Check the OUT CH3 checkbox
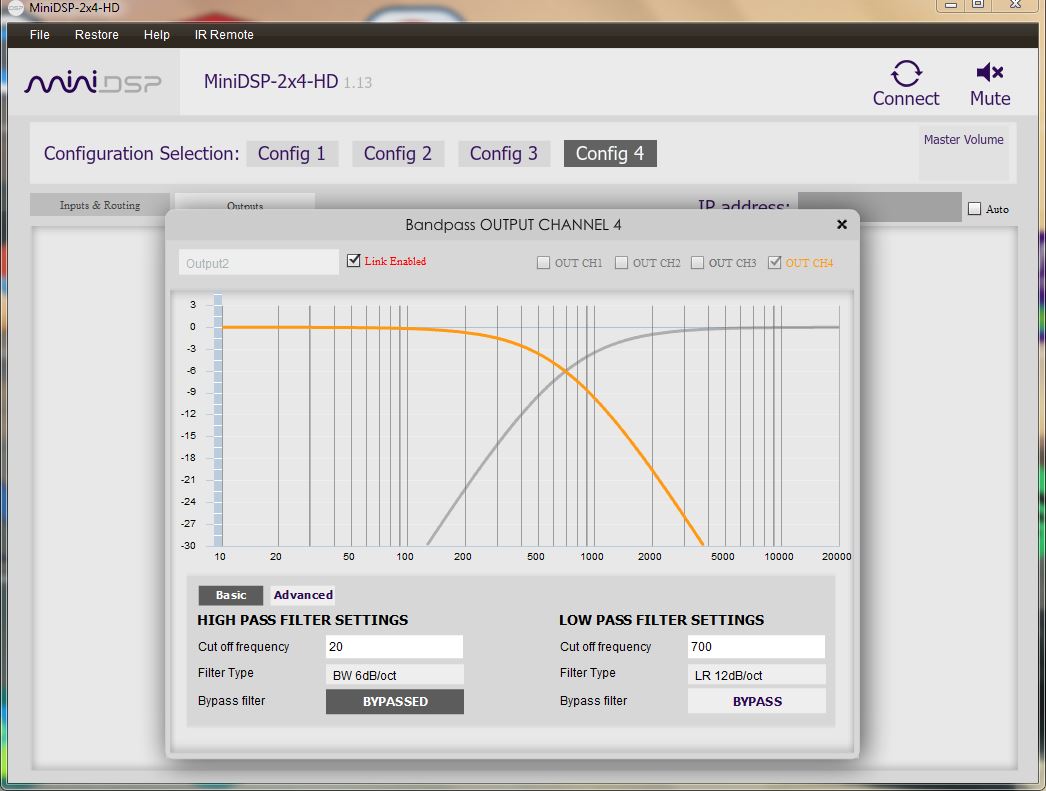 [x=697, y=263]
